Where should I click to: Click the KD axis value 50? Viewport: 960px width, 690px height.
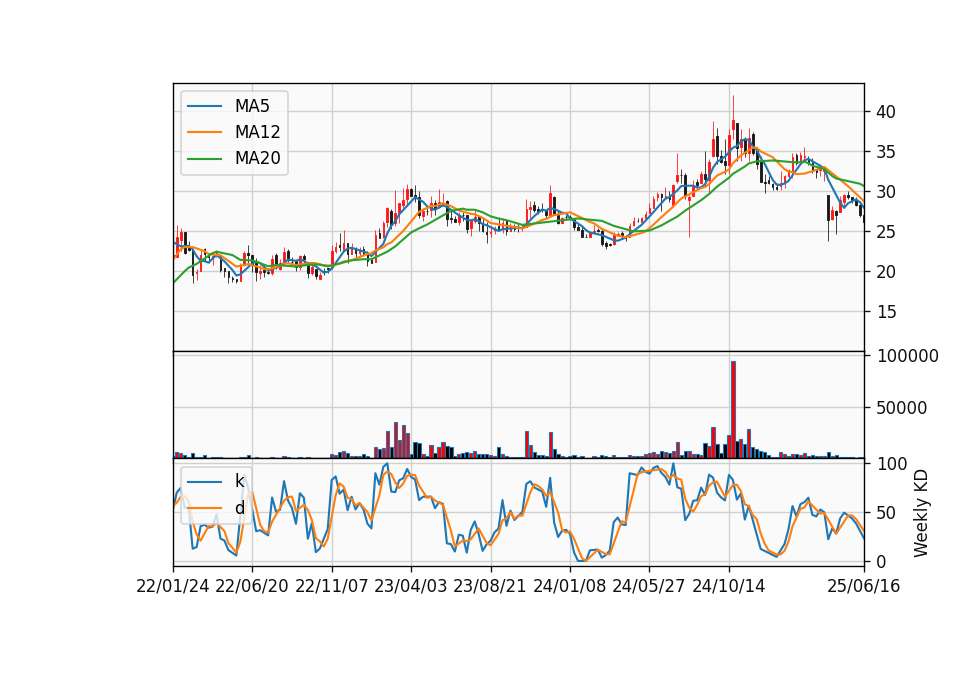(x=886, y=513)
